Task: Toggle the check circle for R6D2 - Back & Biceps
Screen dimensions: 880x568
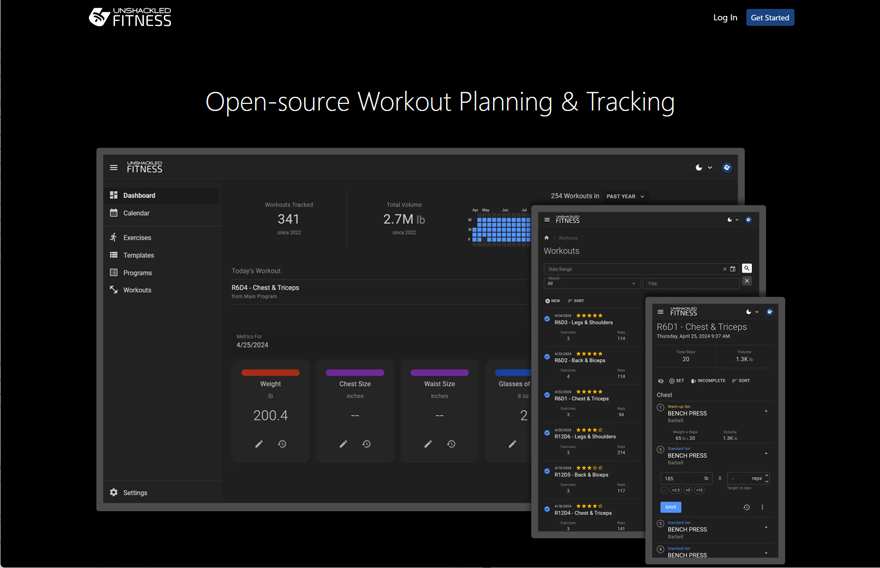Action: tap(547, 357)
